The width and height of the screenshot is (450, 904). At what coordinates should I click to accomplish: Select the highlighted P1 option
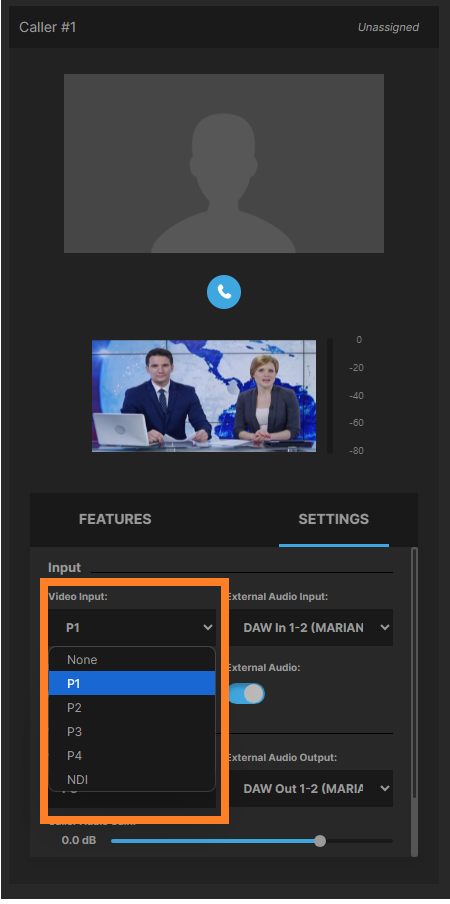pos(132,683)
